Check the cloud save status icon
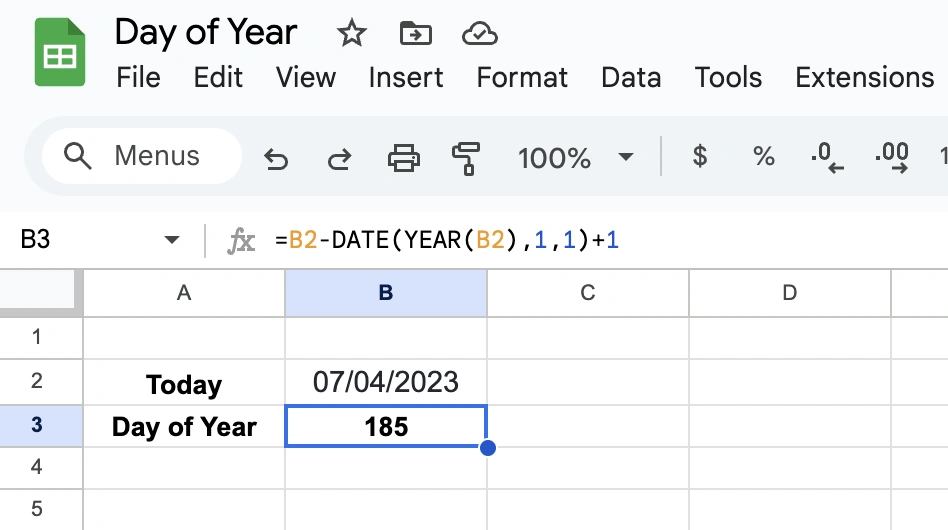948x530 pixels. 479,33
